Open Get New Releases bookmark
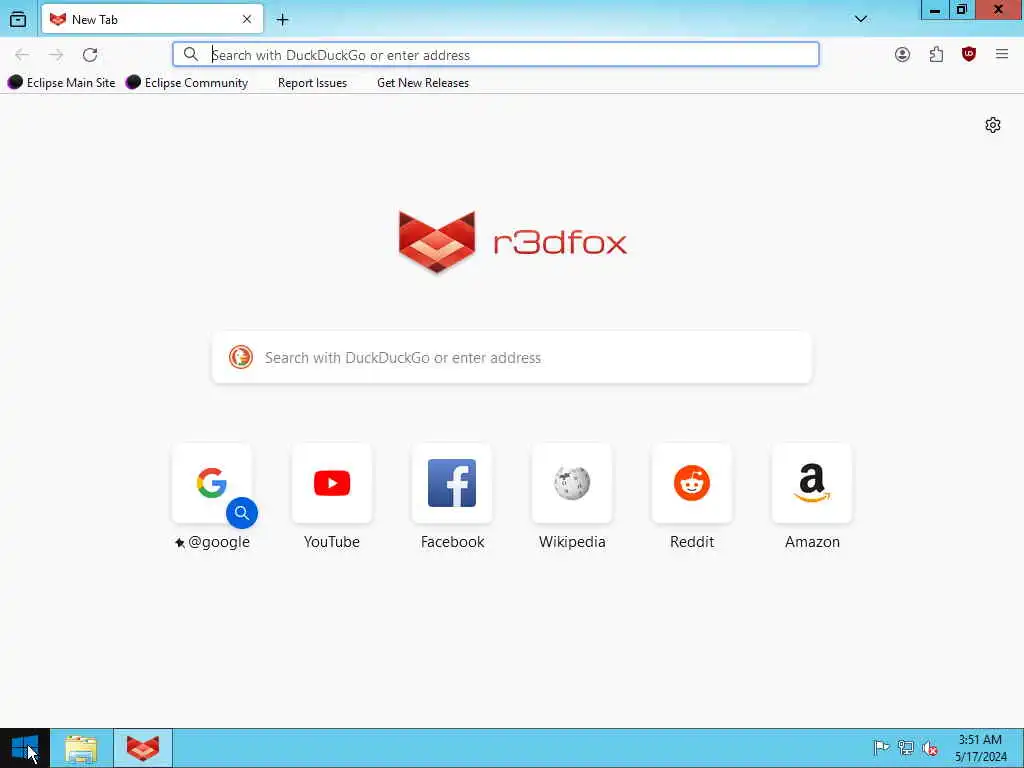1024x768 pixels. click(x=423, y=83)
